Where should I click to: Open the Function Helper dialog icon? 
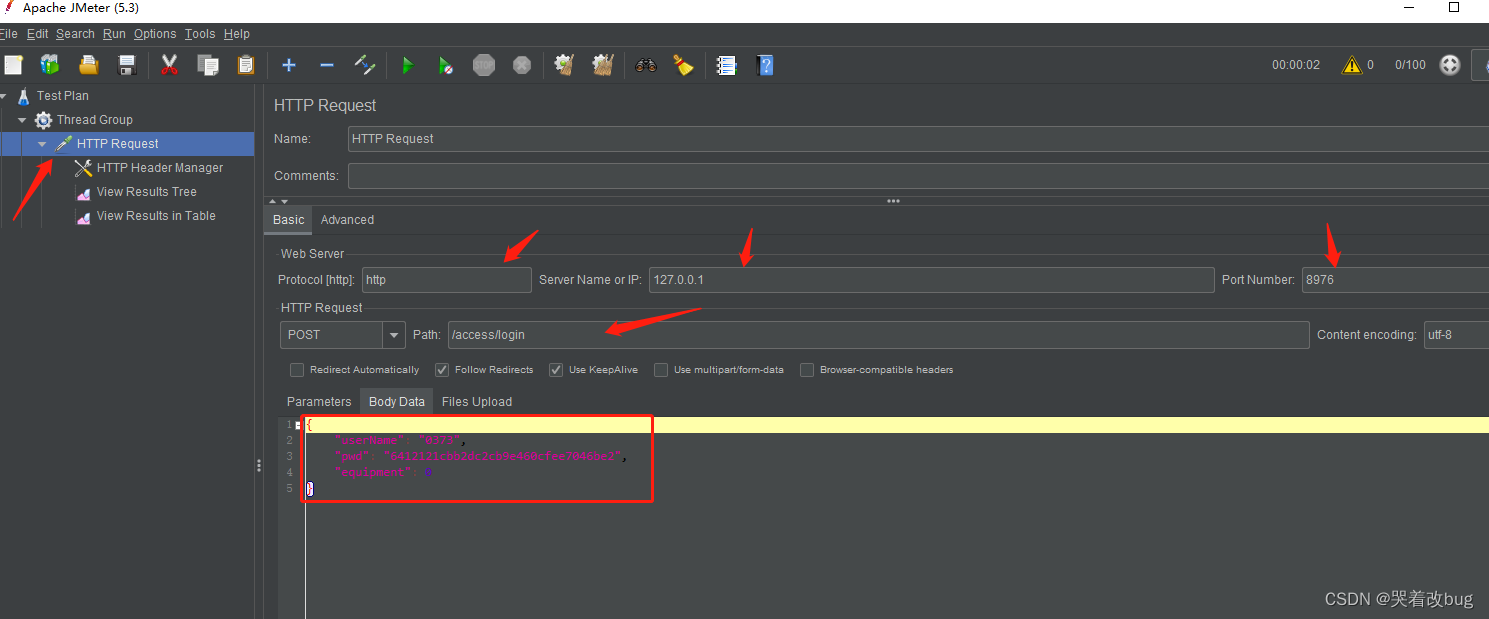[727, 65]
